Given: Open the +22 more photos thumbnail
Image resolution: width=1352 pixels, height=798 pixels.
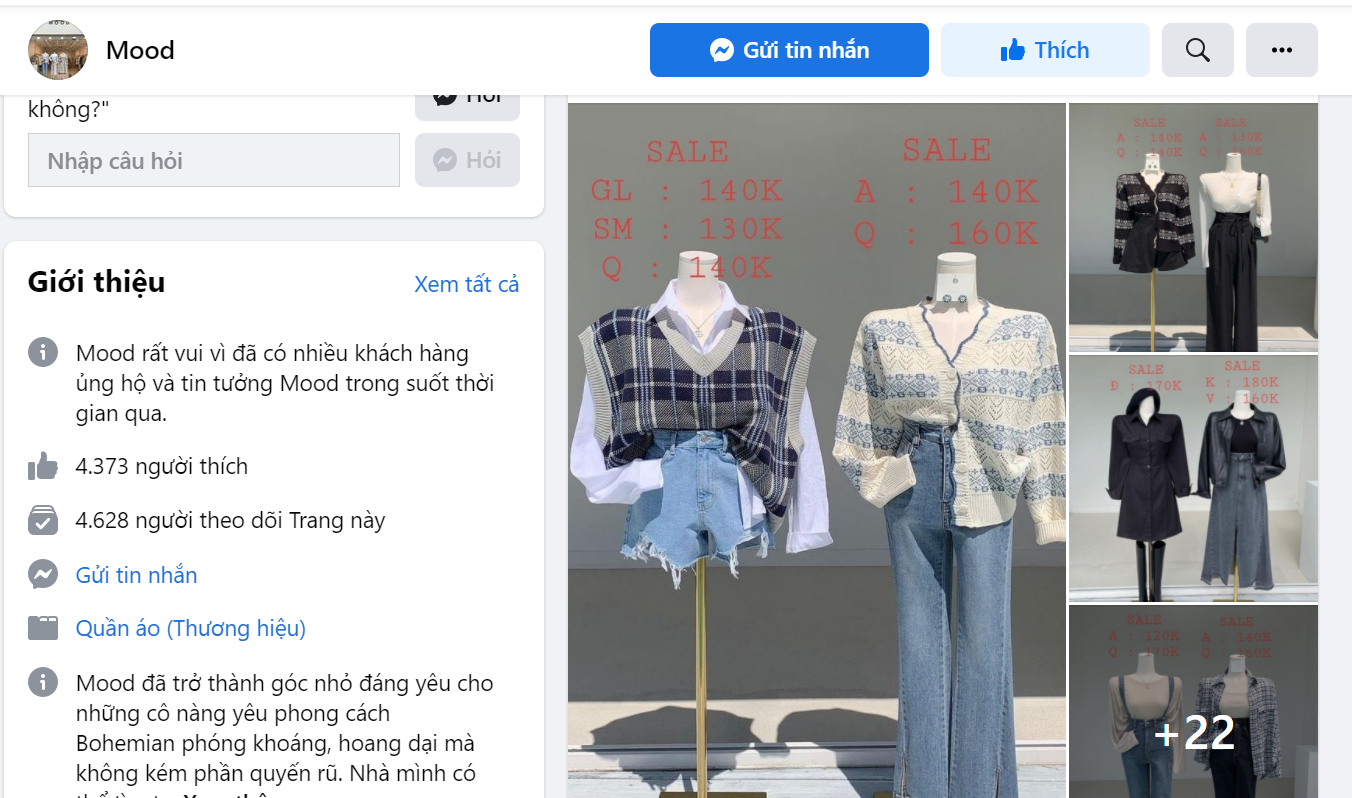Looking at the screenshot, I should [1193, 701].
